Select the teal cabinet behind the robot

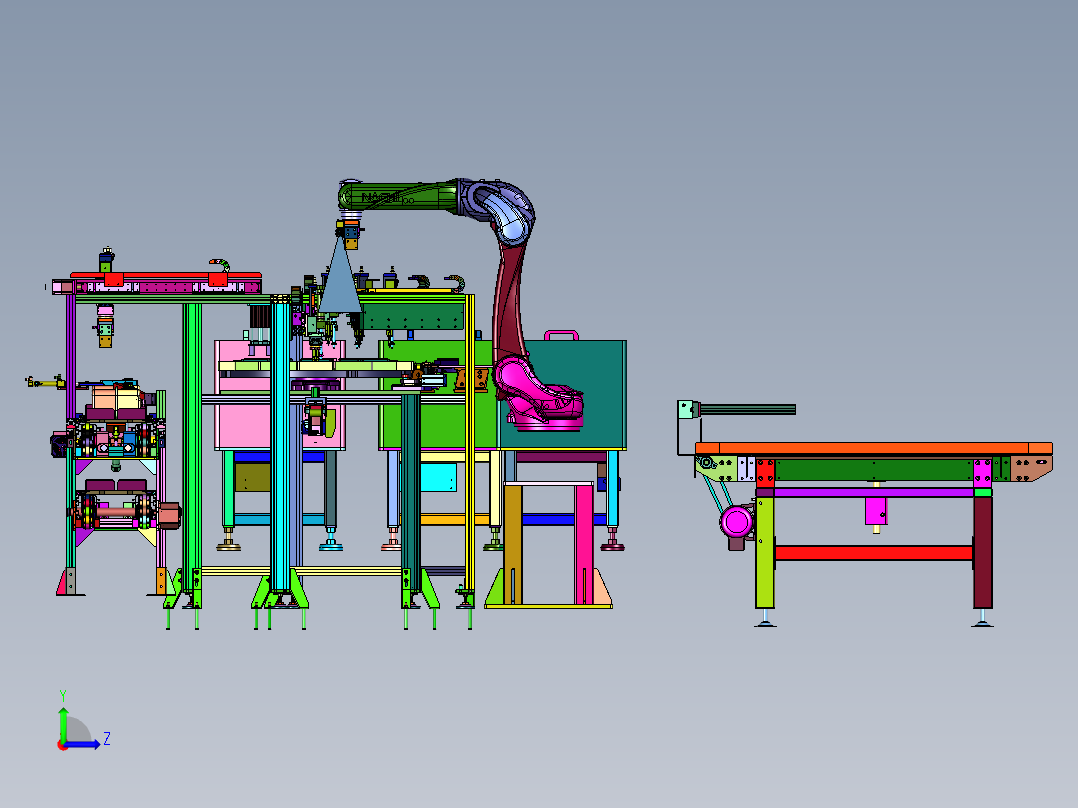574,395
